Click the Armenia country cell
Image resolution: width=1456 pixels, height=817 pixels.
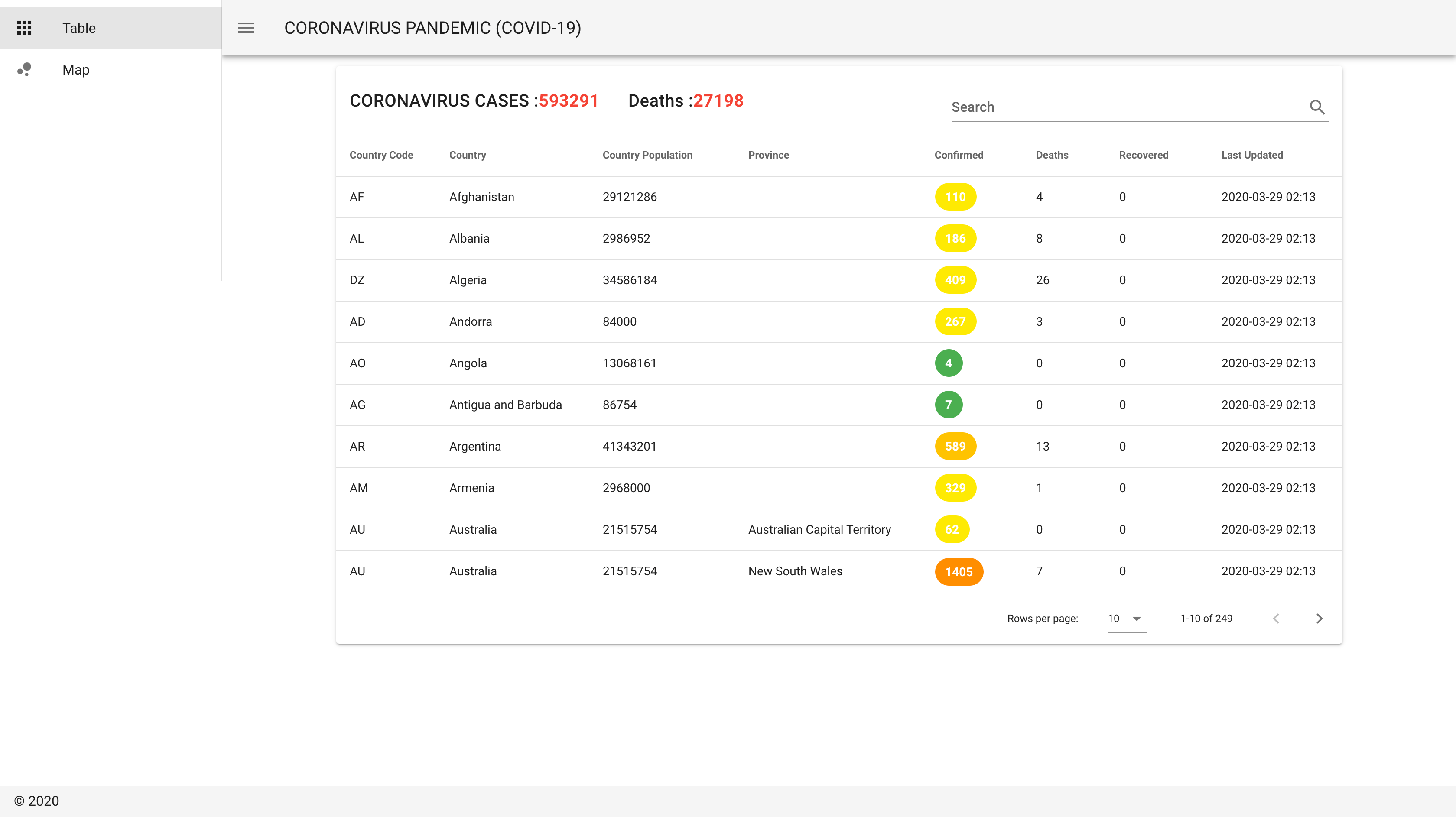point(471,488)
